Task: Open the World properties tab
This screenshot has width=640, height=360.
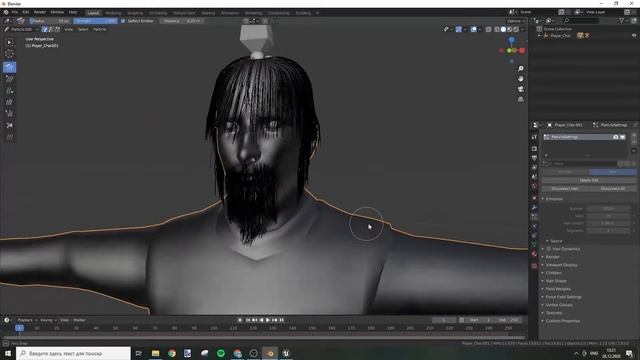Action: (534, 186)
